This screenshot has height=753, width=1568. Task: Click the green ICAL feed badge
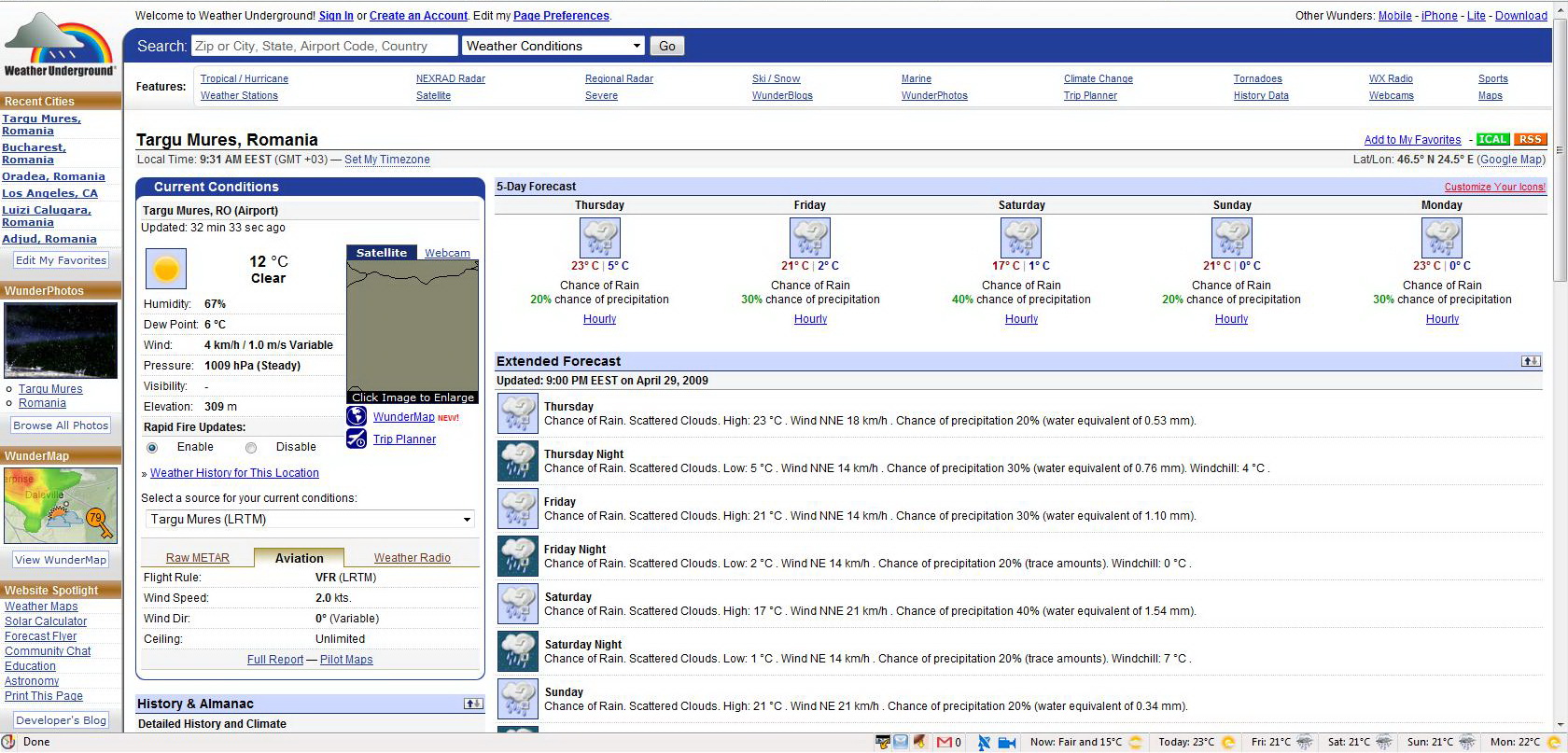point(1492,140)
